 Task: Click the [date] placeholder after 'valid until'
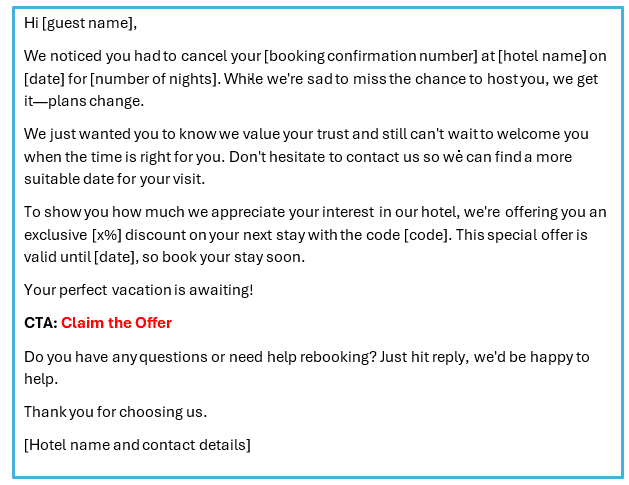pos(114,257)
